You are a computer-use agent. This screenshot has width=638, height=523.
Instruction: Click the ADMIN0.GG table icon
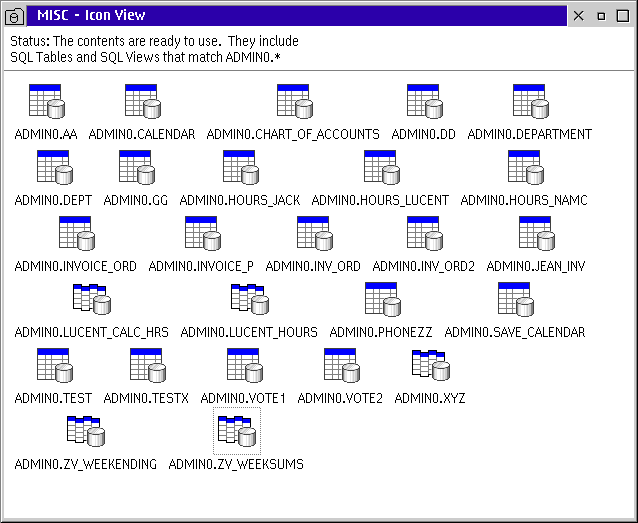point(137,167)
